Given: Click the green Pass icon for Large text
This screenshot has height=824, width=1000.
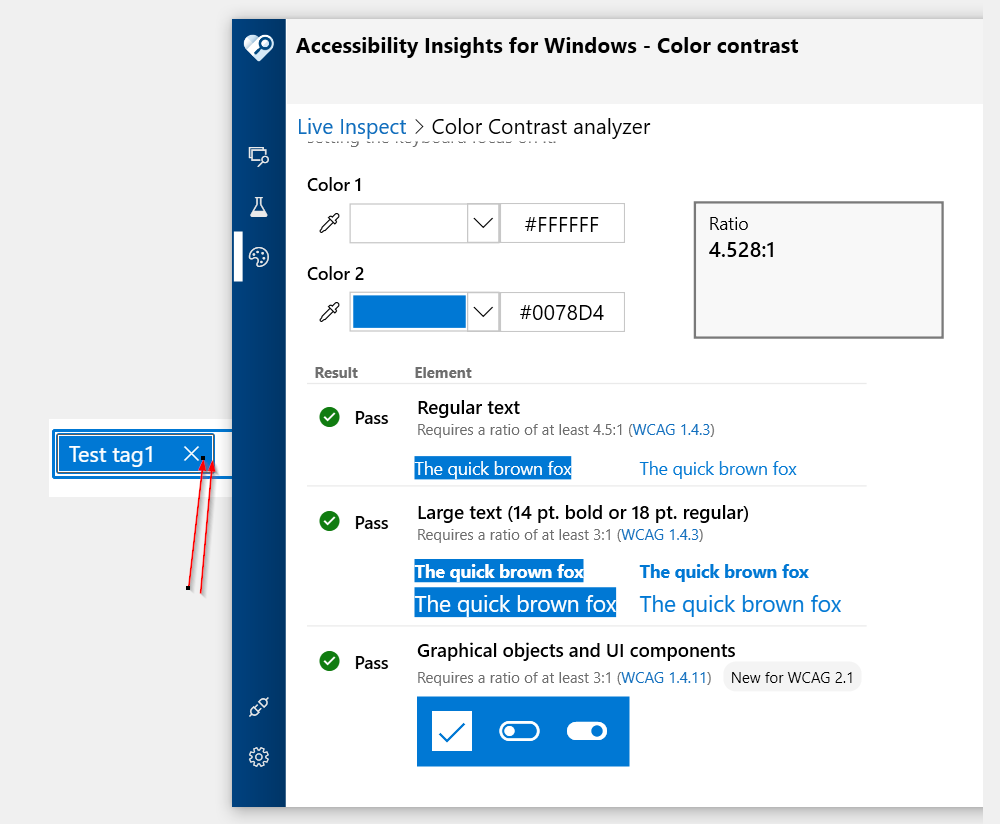Looking at the screenshot, I should pos(329,521).
